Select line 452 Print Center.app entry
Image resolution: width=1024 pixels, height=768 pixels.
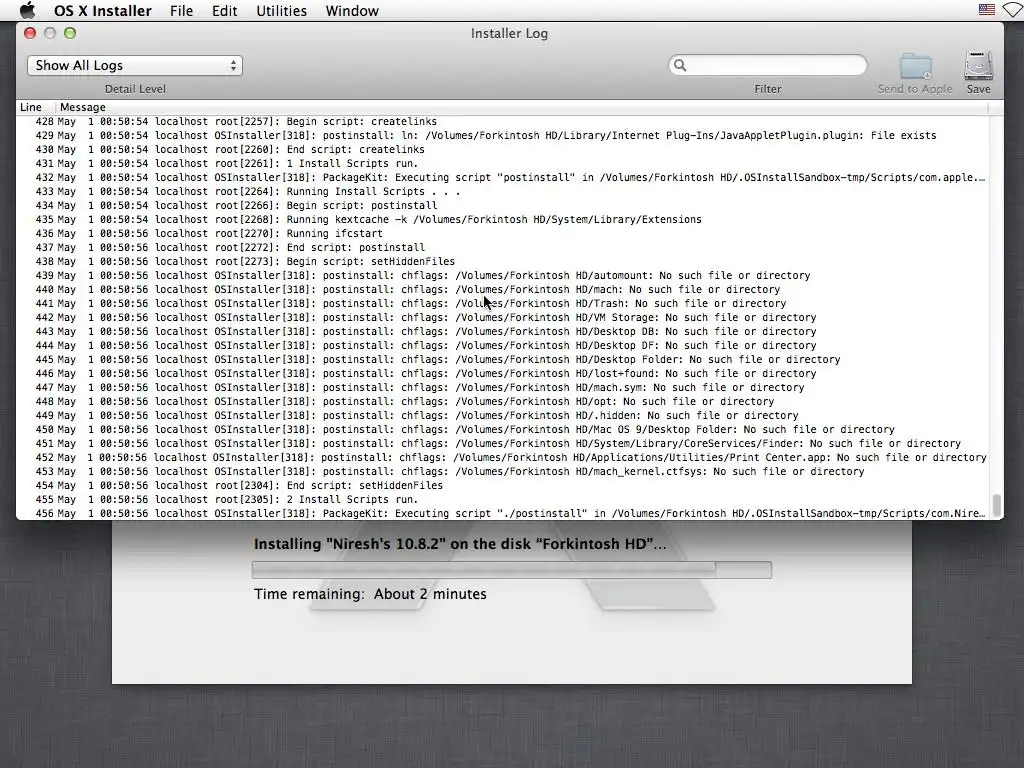tap(503, 458)
